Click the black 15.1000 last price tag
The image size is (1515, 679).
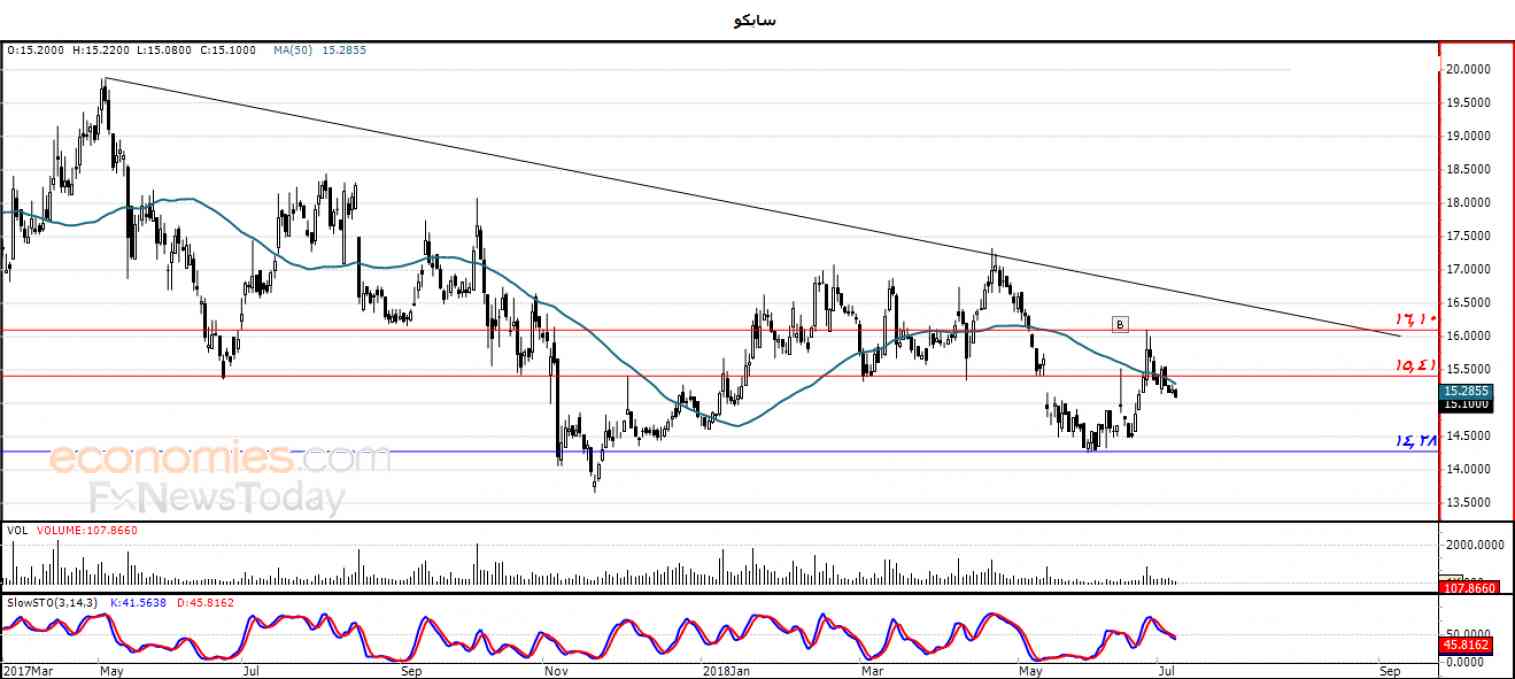click(x=1467, y=405)
